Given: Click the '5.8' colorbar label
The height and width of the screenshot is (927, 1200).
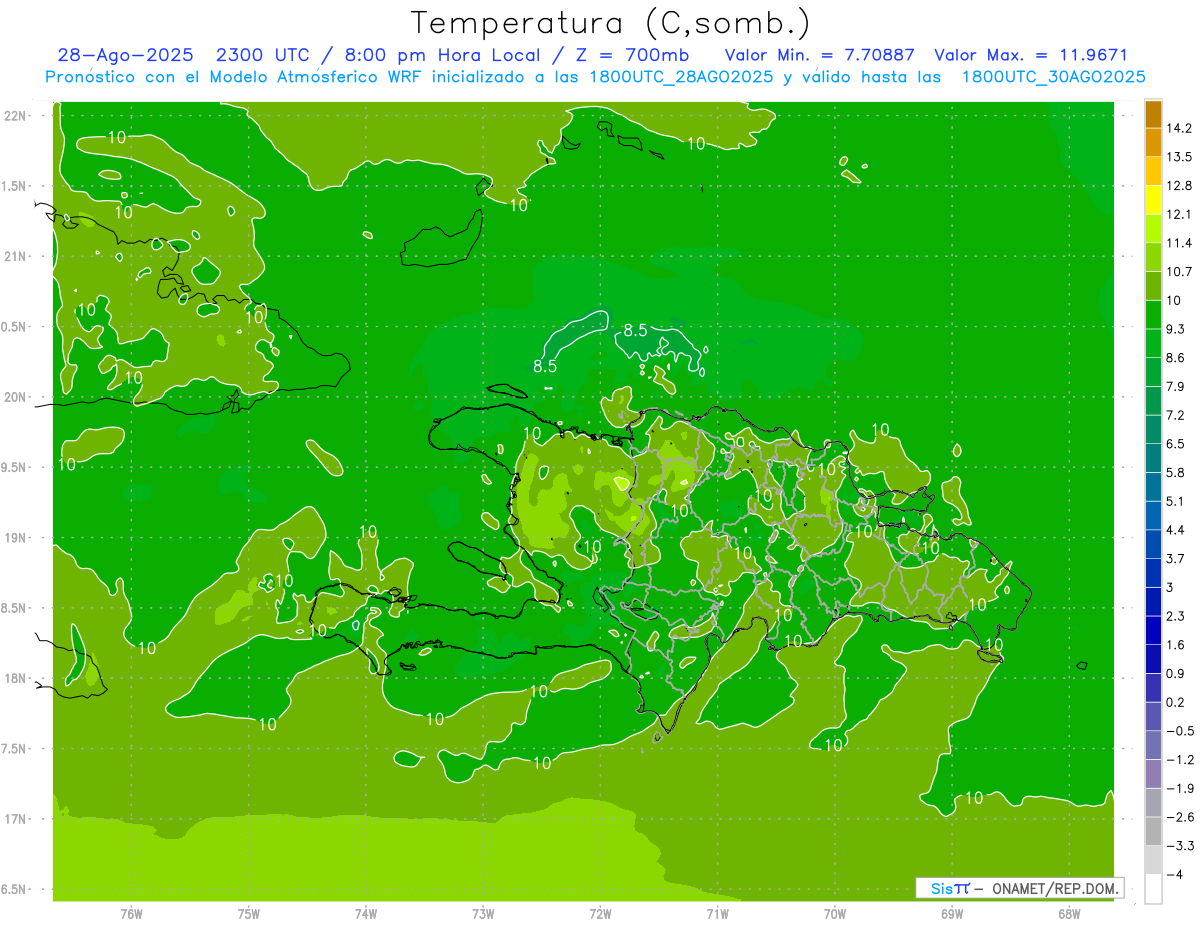Looking at the screenshot, I should pyautogui.click(x=1176, y=472).
